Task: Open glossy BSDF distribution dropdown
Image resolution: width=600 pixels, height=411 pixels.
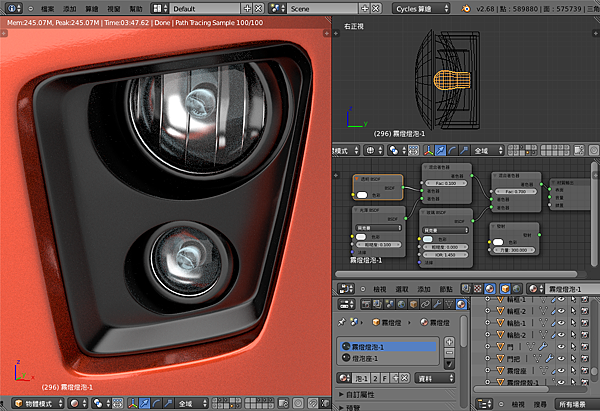Action: [x=378, y=228]
